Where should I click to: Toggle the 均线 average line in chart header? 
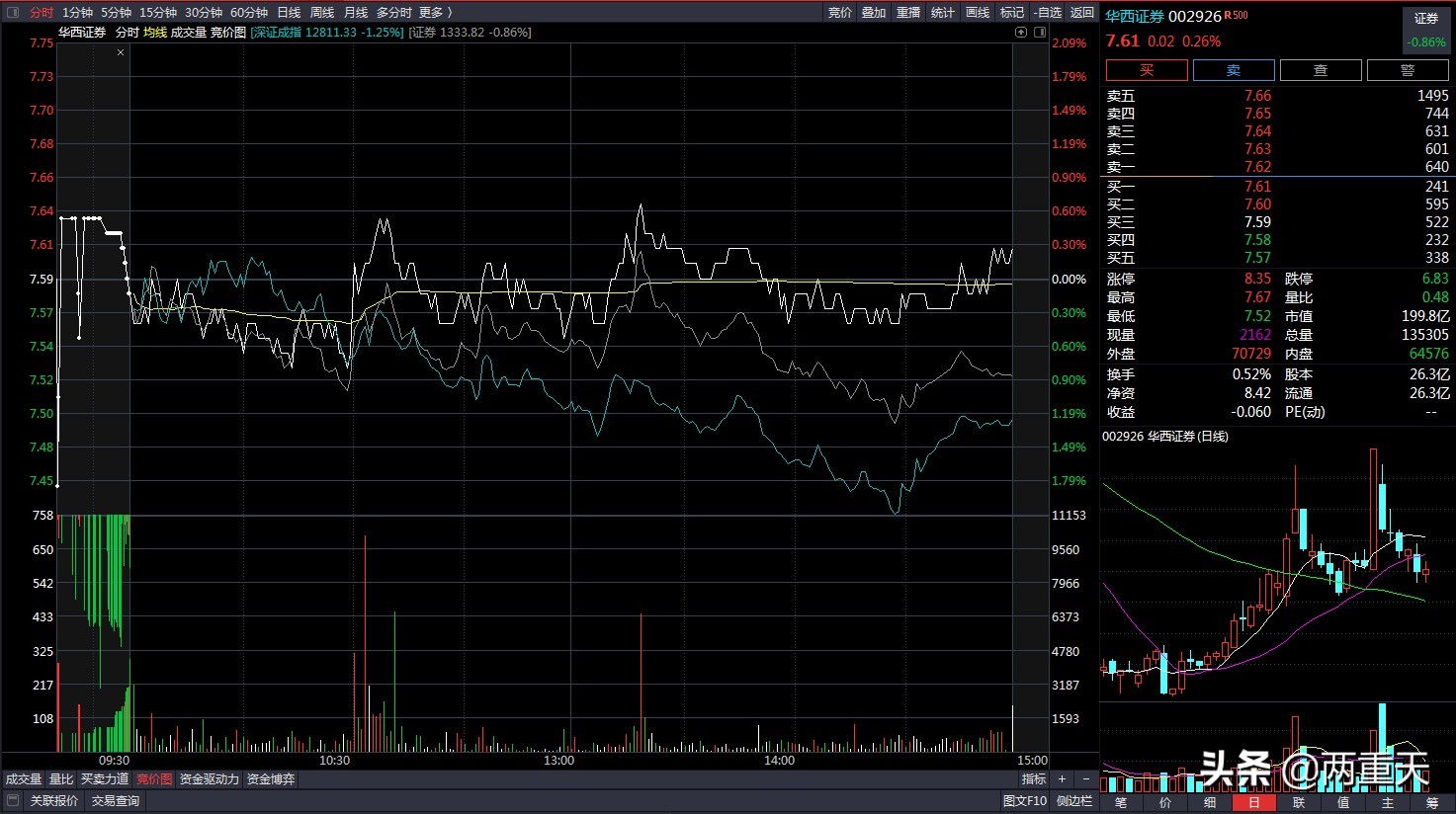point(155,33)
